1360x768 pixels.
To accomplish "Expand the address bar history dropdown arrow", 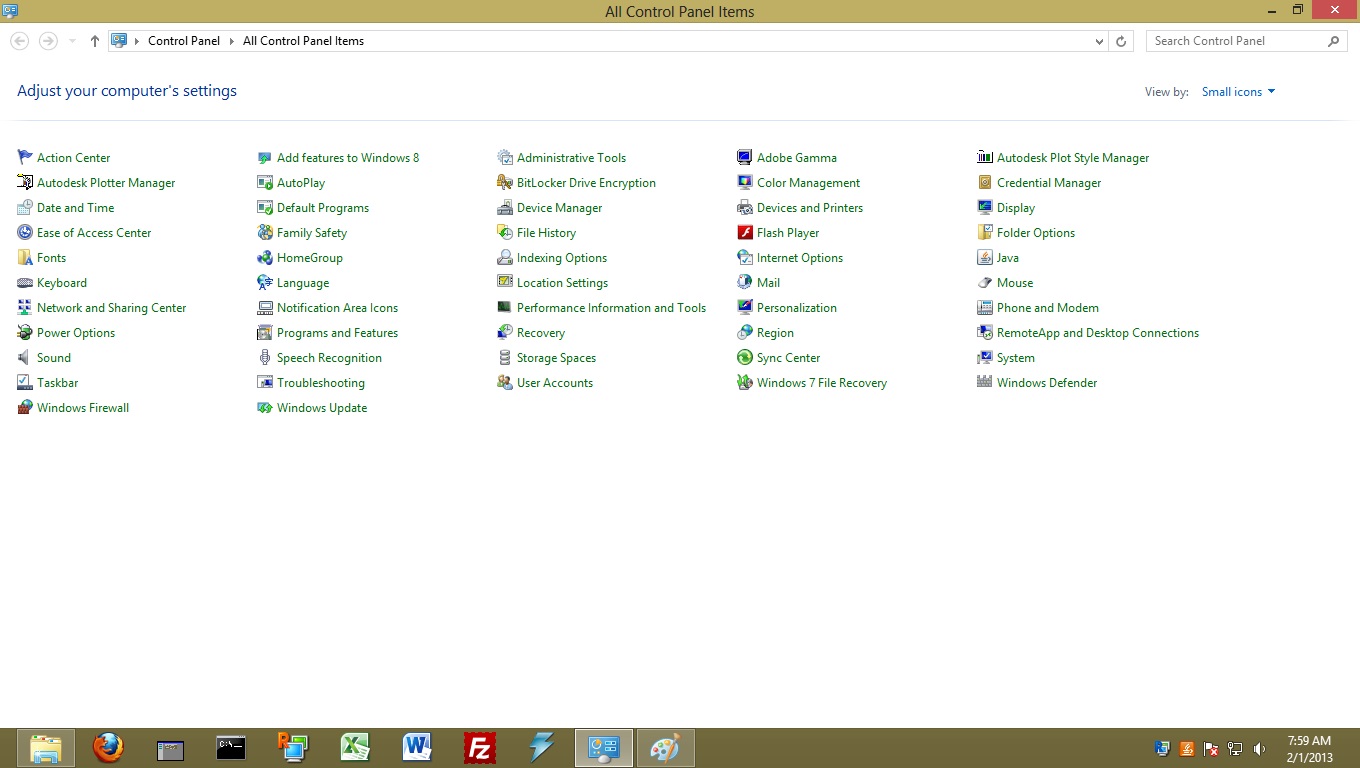I will point(1099,41).
